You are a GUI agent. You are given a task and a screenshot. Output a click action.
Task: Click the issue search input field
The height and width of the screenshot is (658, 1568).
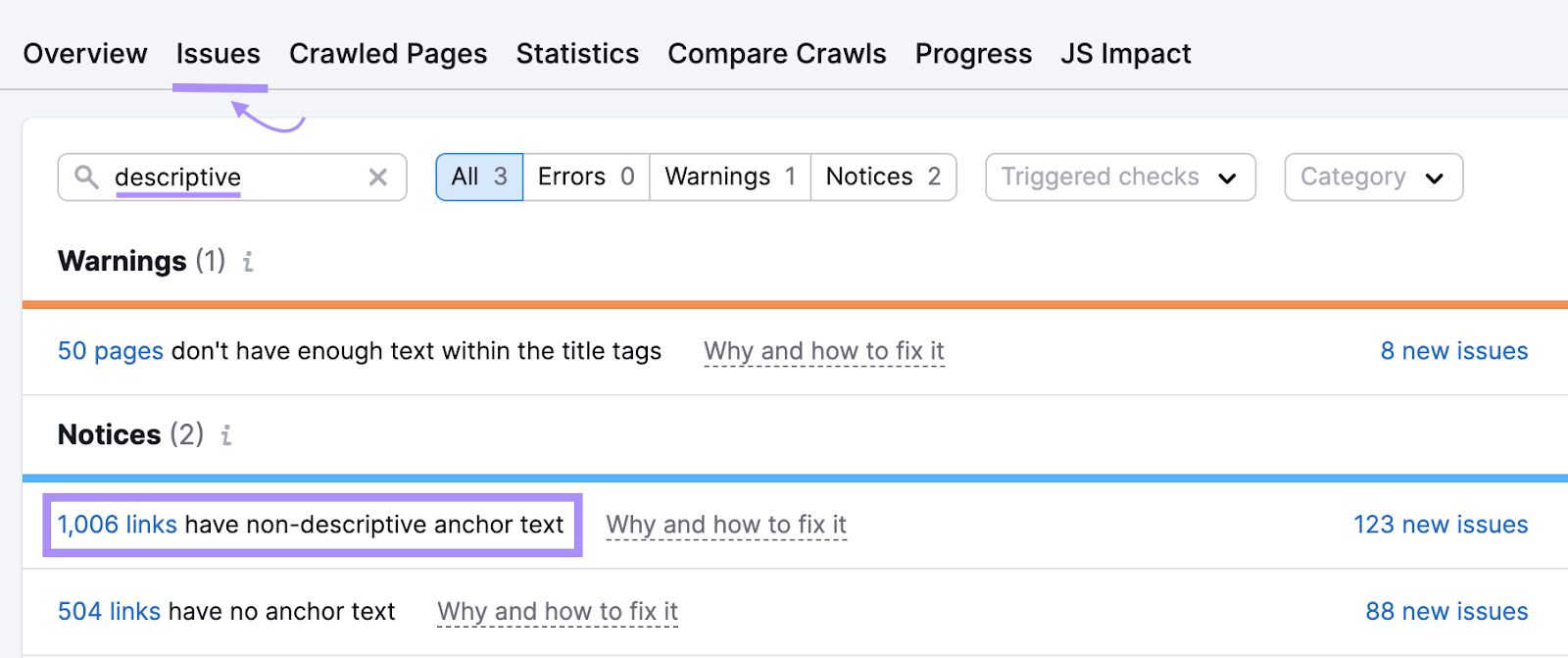coord(235,177)
